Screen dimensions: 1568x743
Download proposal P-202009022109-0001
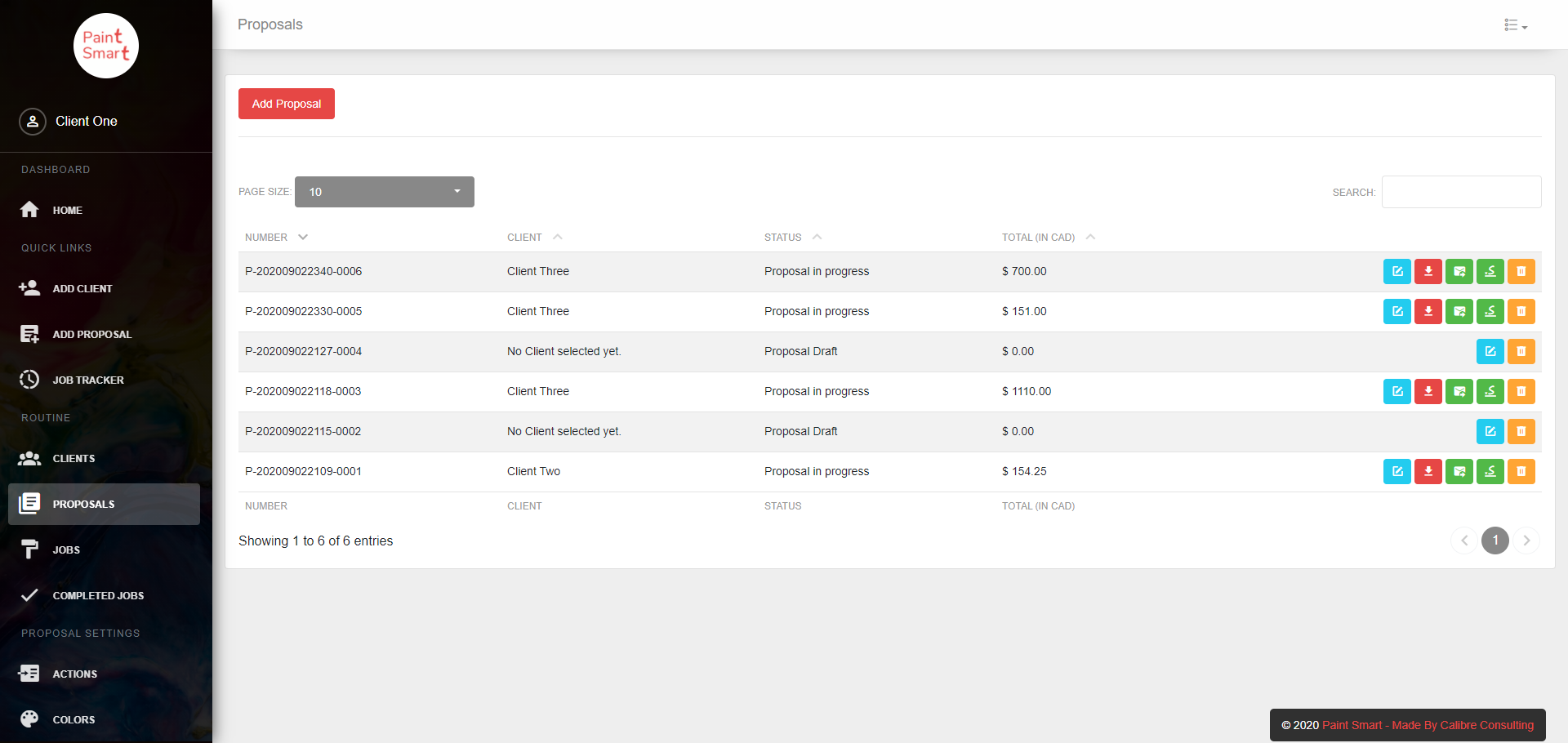(x=1428, y=472)
